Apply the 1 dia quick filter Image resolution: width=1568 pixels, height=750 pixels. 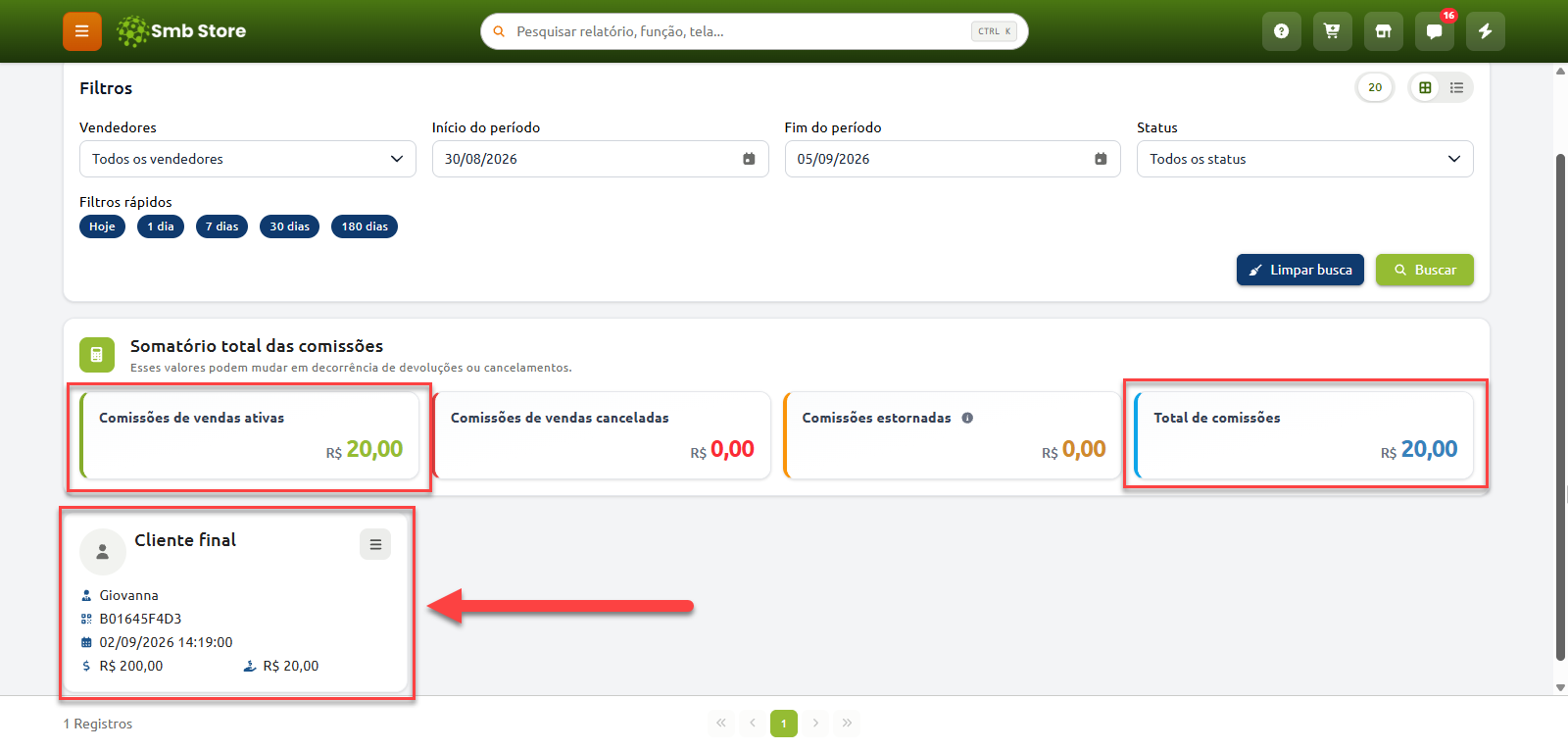[161, 226]
